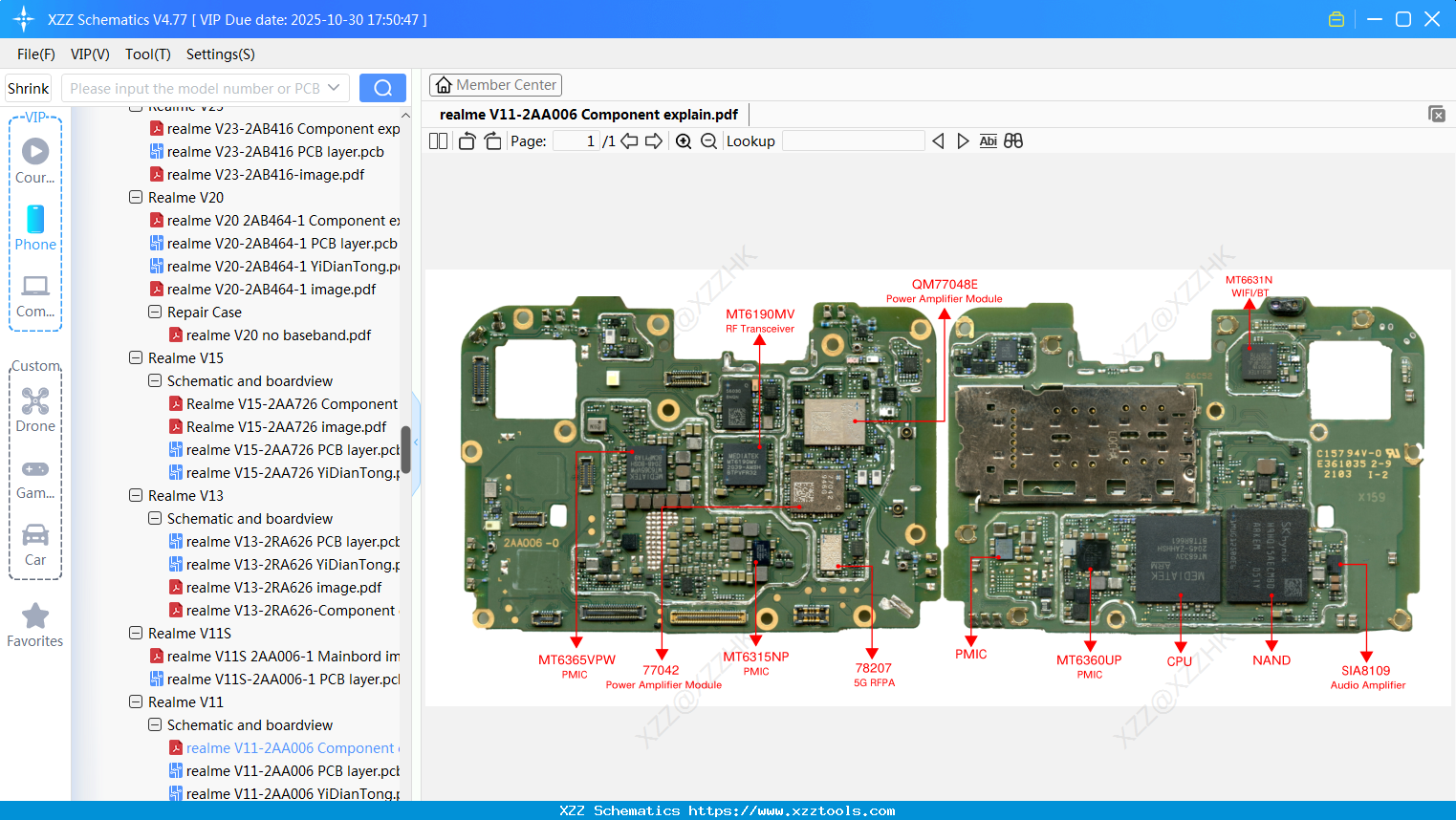Toggle the Abi case-sensitive search option
Screen dimensions: 1456x820
988,140
